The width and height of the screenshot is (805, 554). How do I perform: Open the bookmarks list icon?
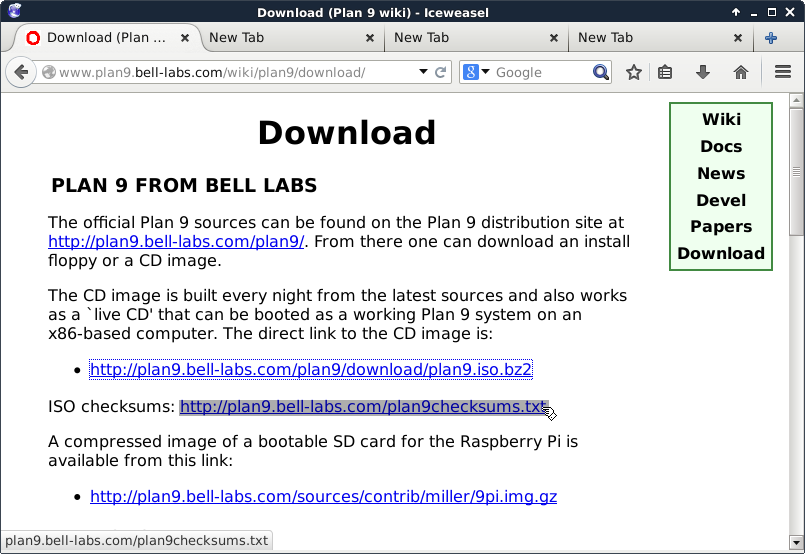[665, 72]
